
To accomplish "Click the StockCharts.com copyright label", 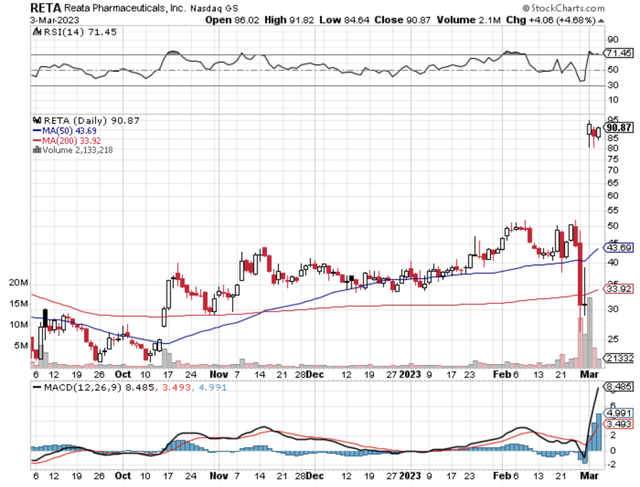I will tap(564, 8).
